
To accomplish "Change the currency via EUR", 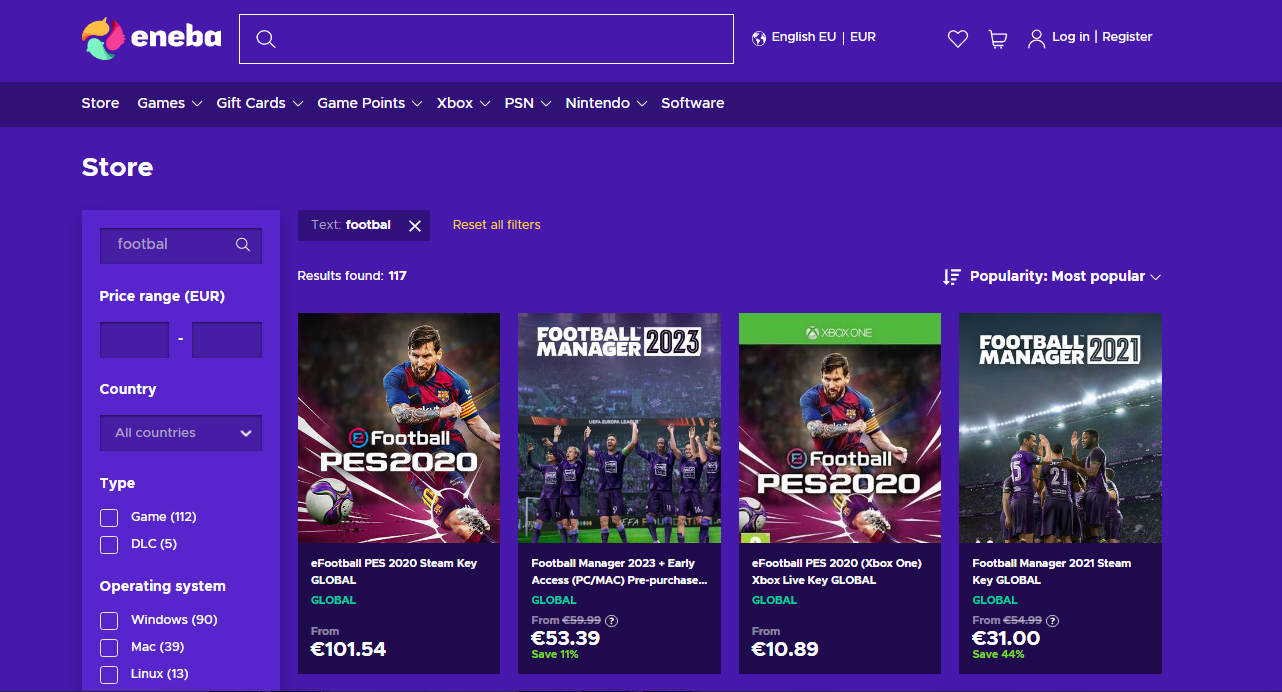I will pos(863,37).
